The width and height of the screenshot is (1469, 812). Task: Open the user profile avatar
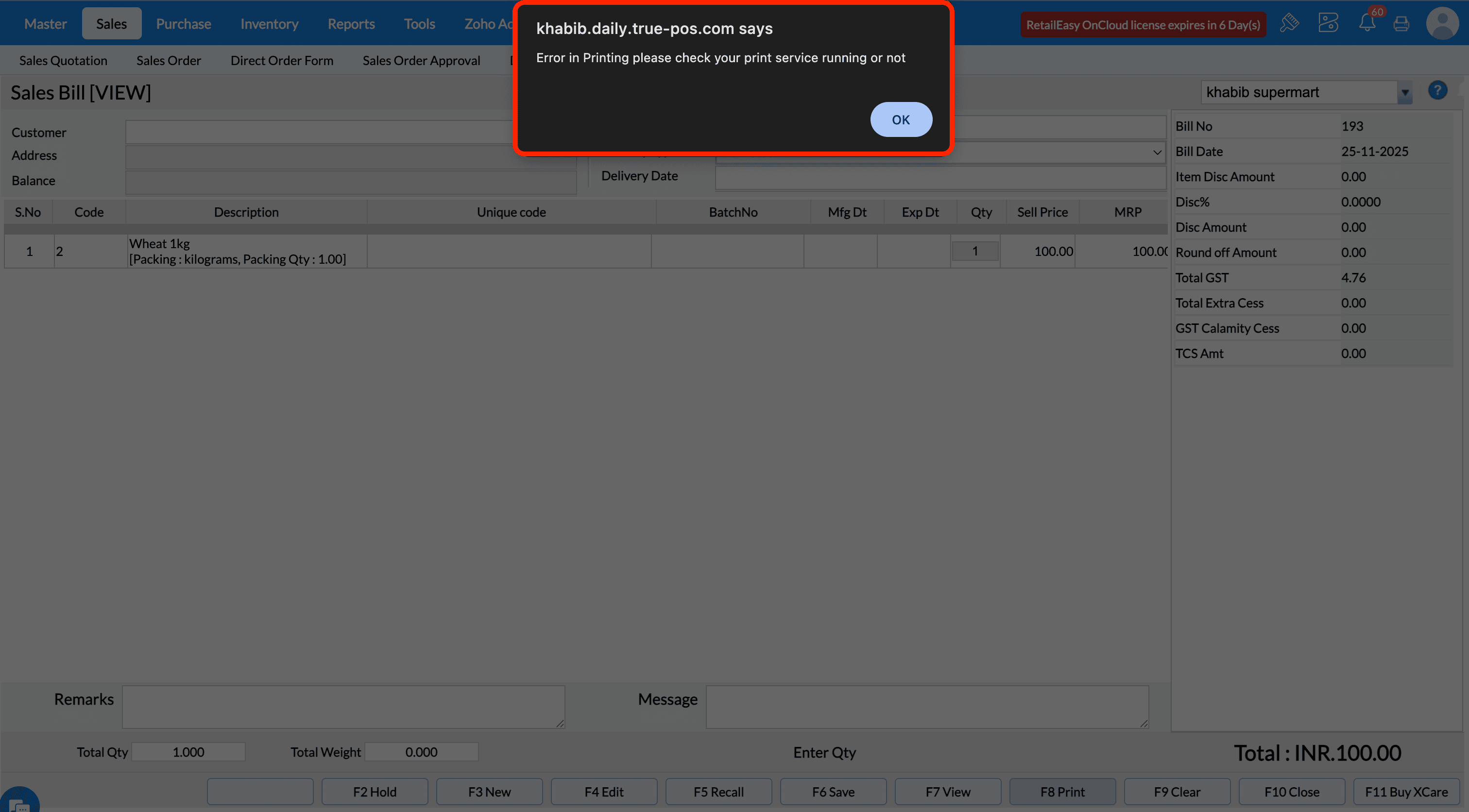(1442, 23)
